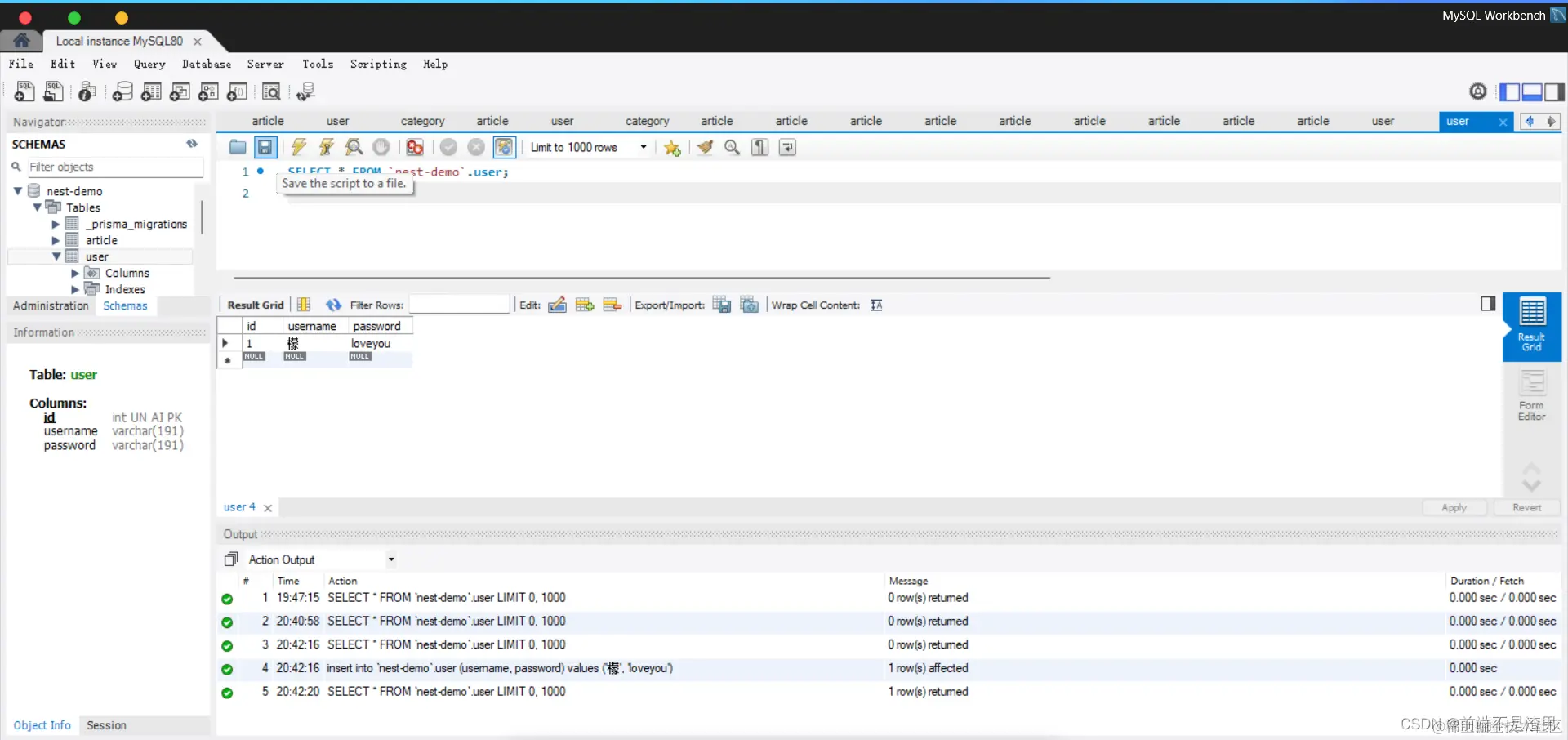Stop the running query hand icon
Screen dimensions: 1568x740
tap(381, 147)
